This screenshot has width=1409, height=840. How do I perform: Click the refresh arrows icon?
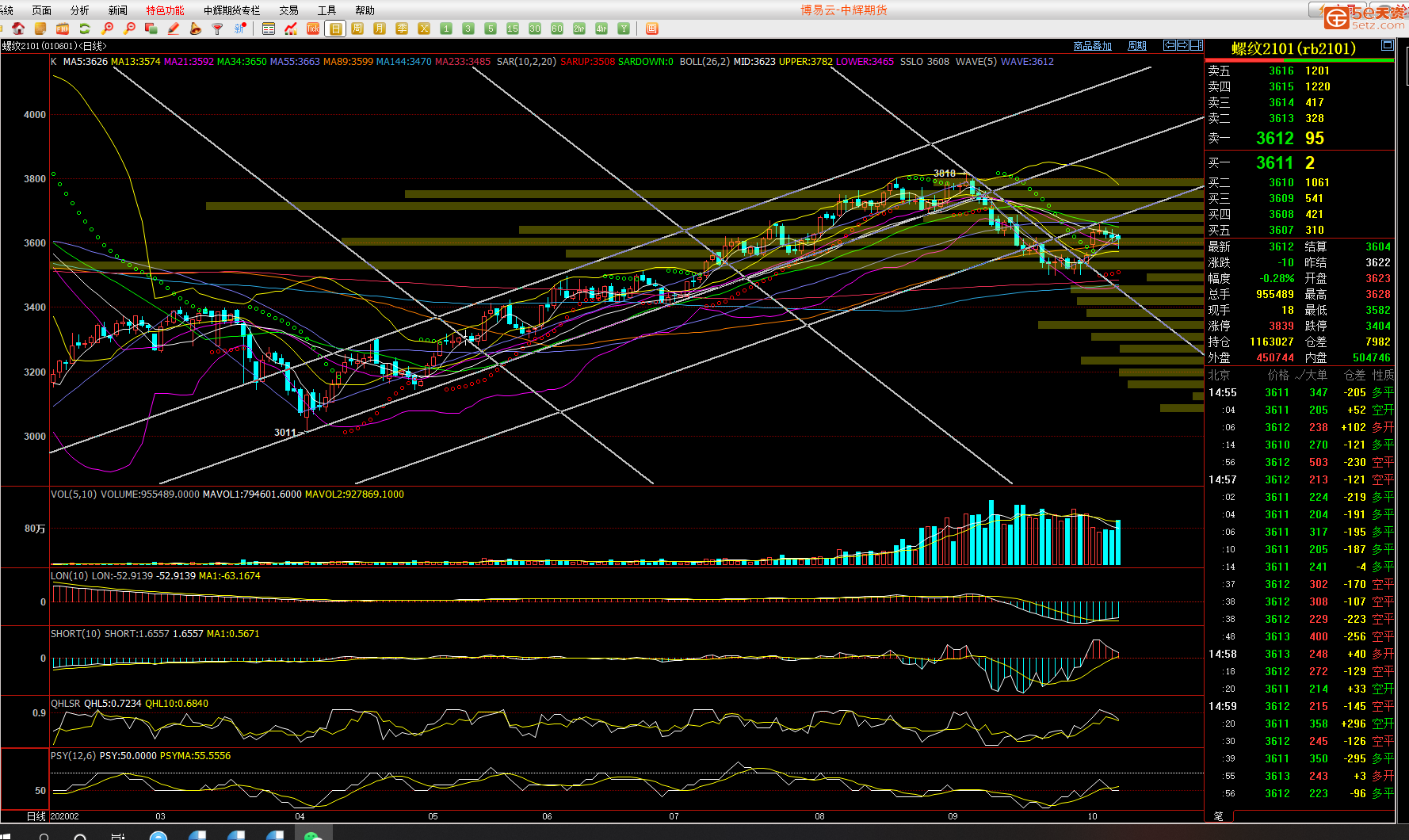tap(85, 29)
